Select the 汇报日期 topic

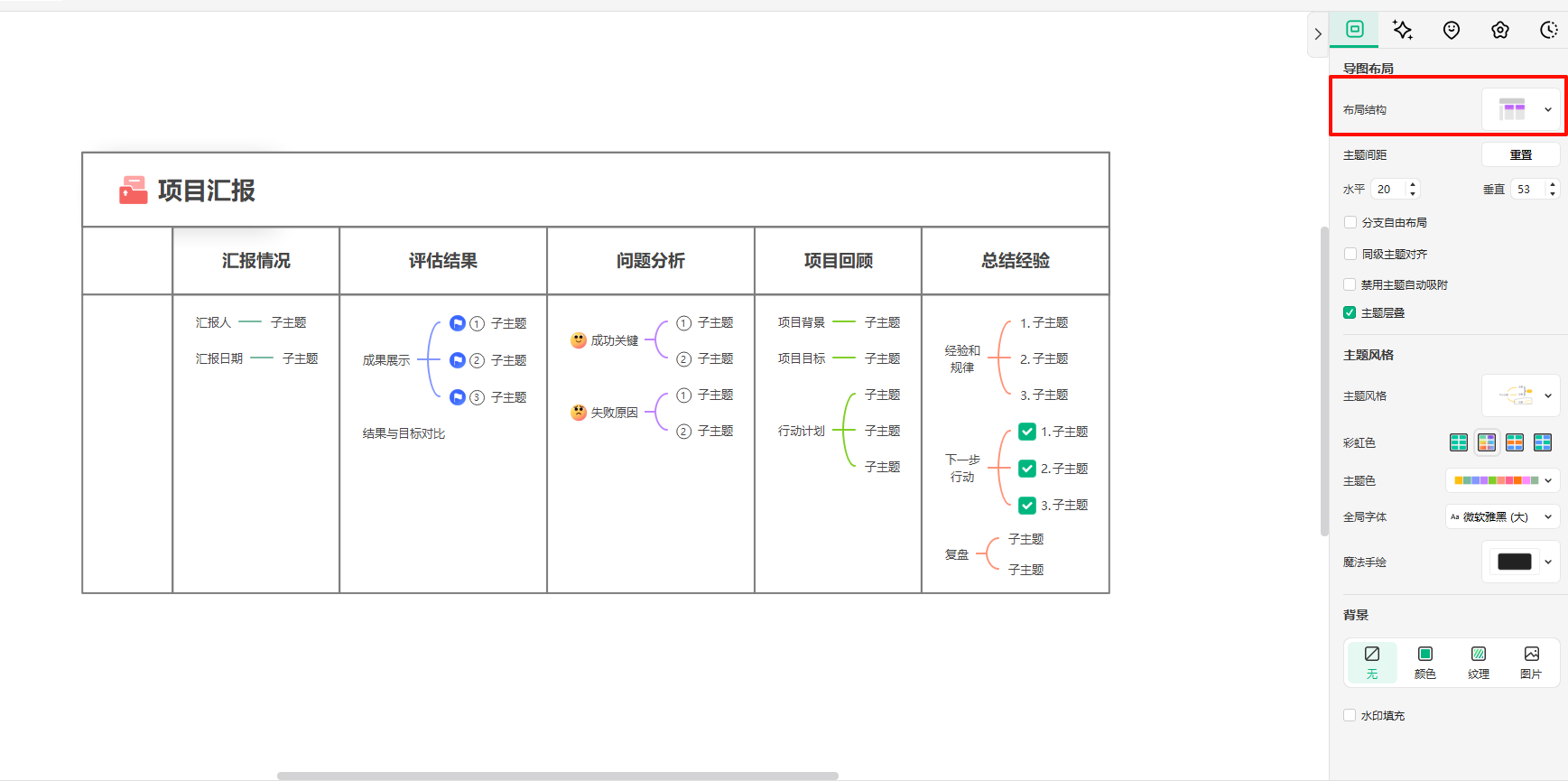(x=219, y=358)
